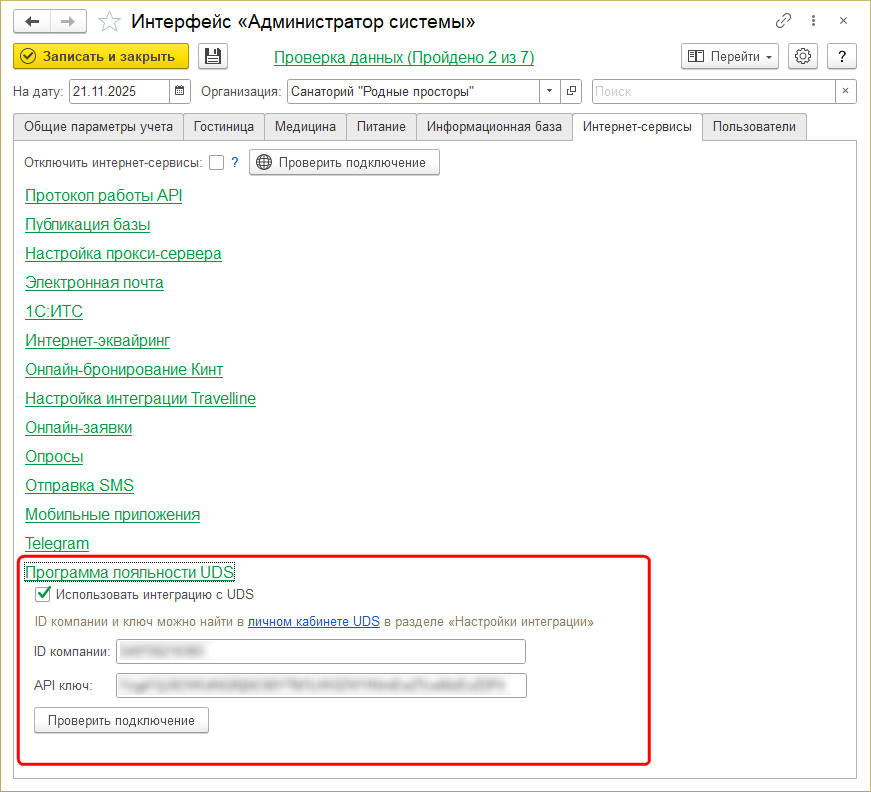Click the forward navigation arrow

[68, 21]
